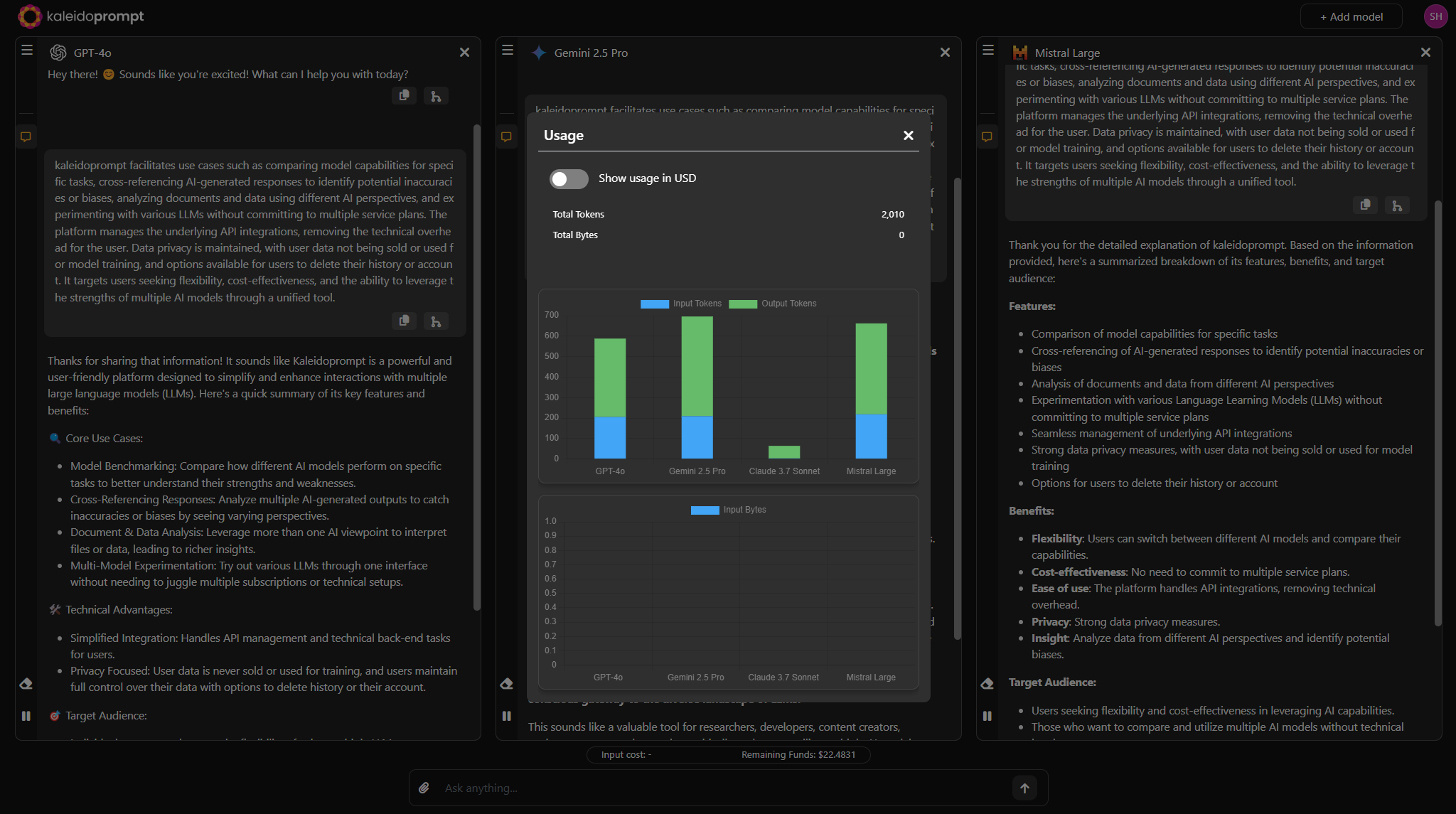Open Gemini 2.5 Pro panel hamburger menu
Image resolution: width=1456 pixels, height=814 pixels.
[x=508, y=50]
